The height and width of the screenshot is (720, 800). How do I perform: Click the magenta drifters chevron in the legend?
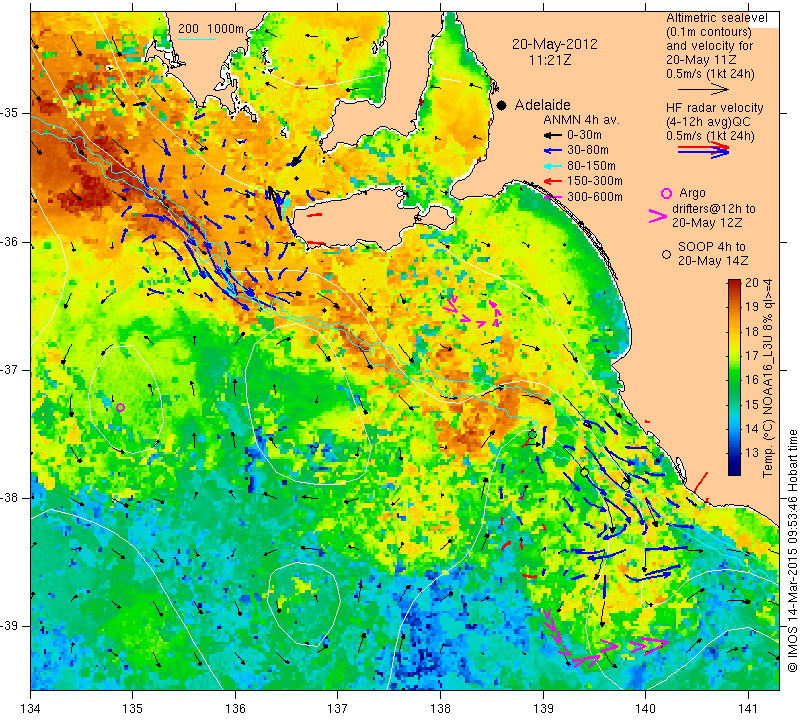[658, 216]
